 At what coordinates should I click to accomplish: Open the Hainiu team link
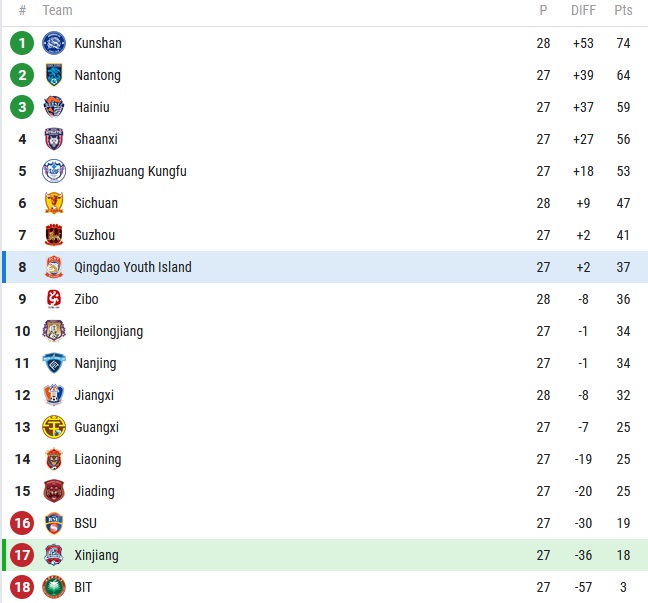92,107
